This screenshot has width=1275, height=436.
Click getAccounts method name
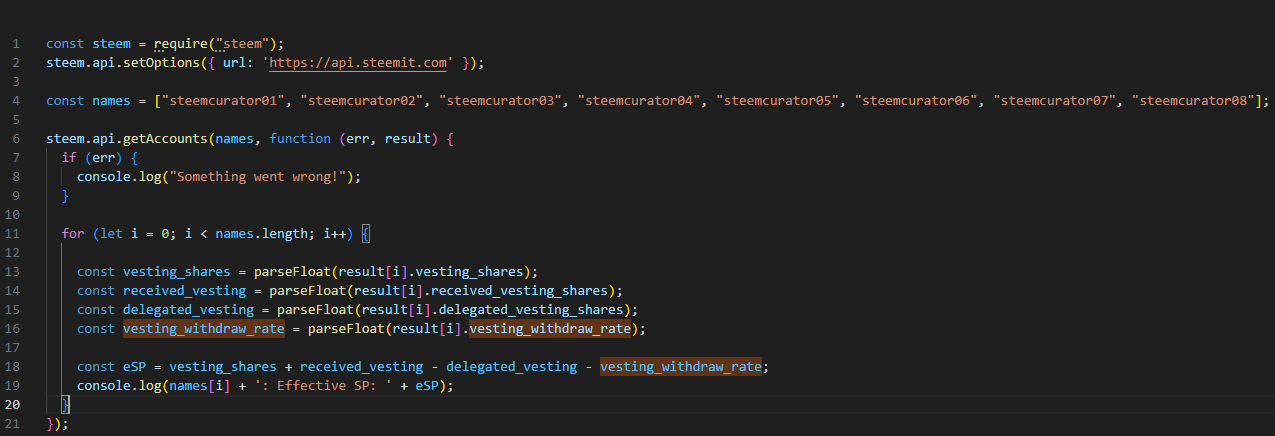coord(165,138)
